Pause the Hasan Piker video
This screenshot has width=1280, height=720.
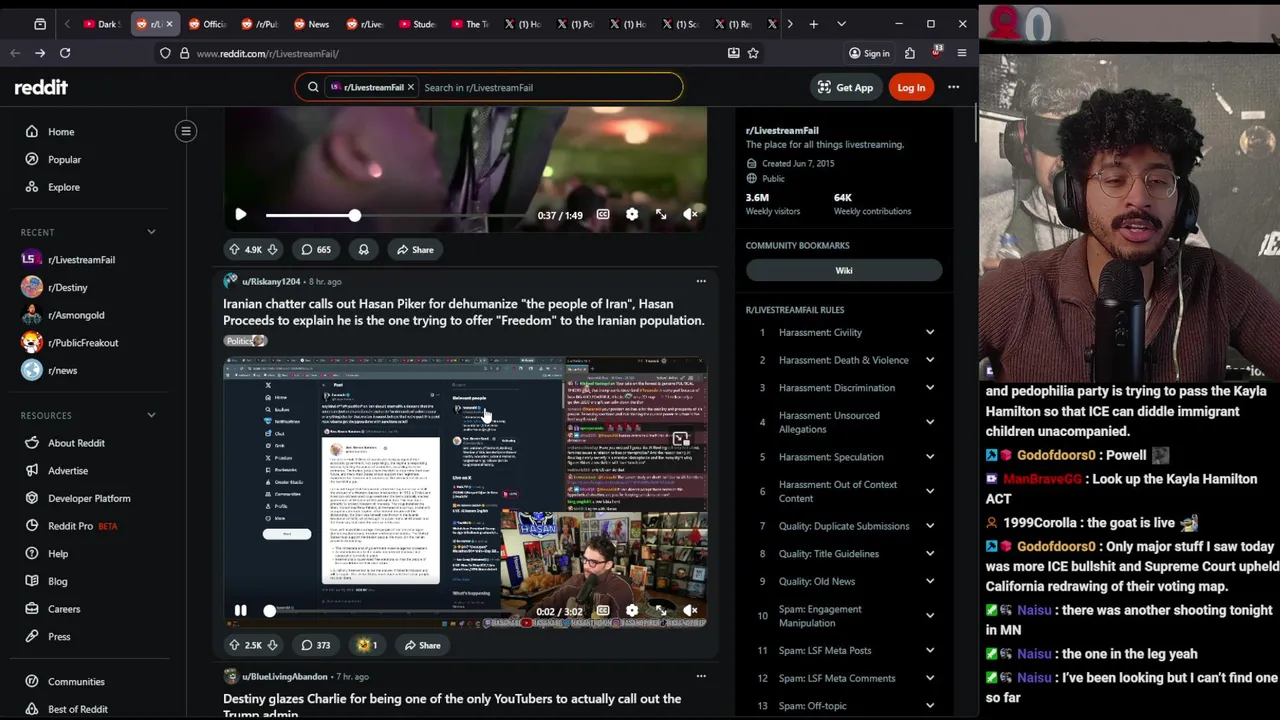[240, 610]
